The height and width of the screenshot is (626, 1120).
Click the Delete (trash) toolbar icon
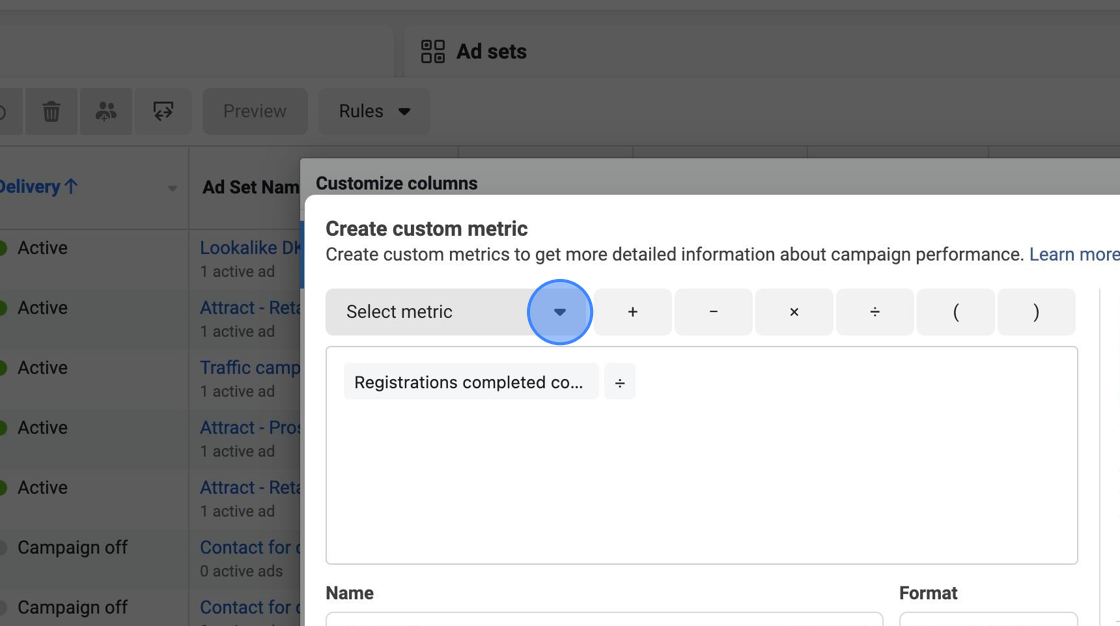51,111
